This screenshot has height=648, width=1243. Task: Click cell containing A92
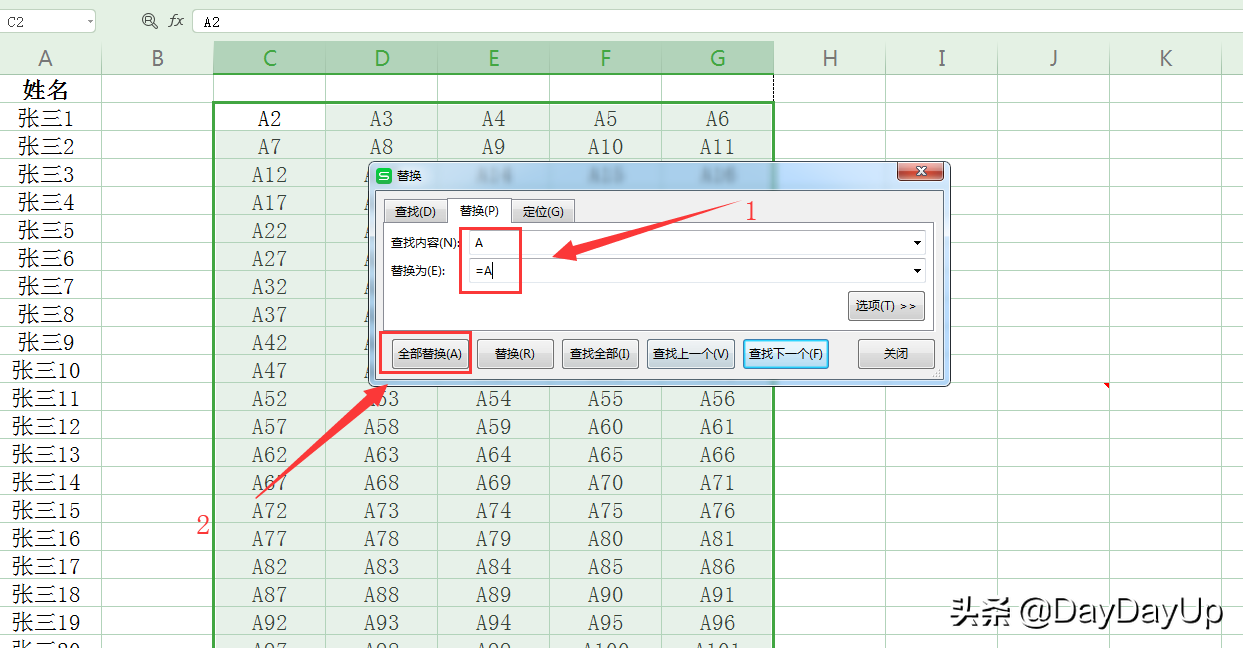click(269, 622)
